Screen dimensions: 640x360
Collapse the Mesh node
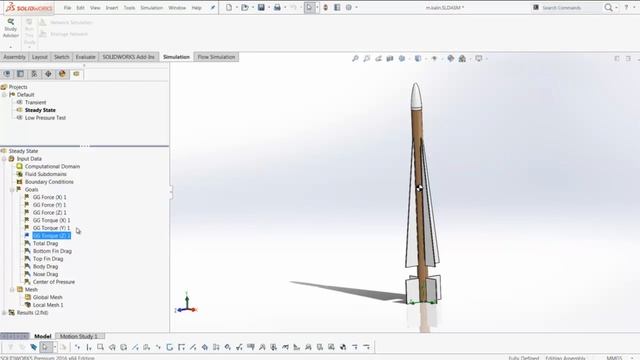pos(12,289)
